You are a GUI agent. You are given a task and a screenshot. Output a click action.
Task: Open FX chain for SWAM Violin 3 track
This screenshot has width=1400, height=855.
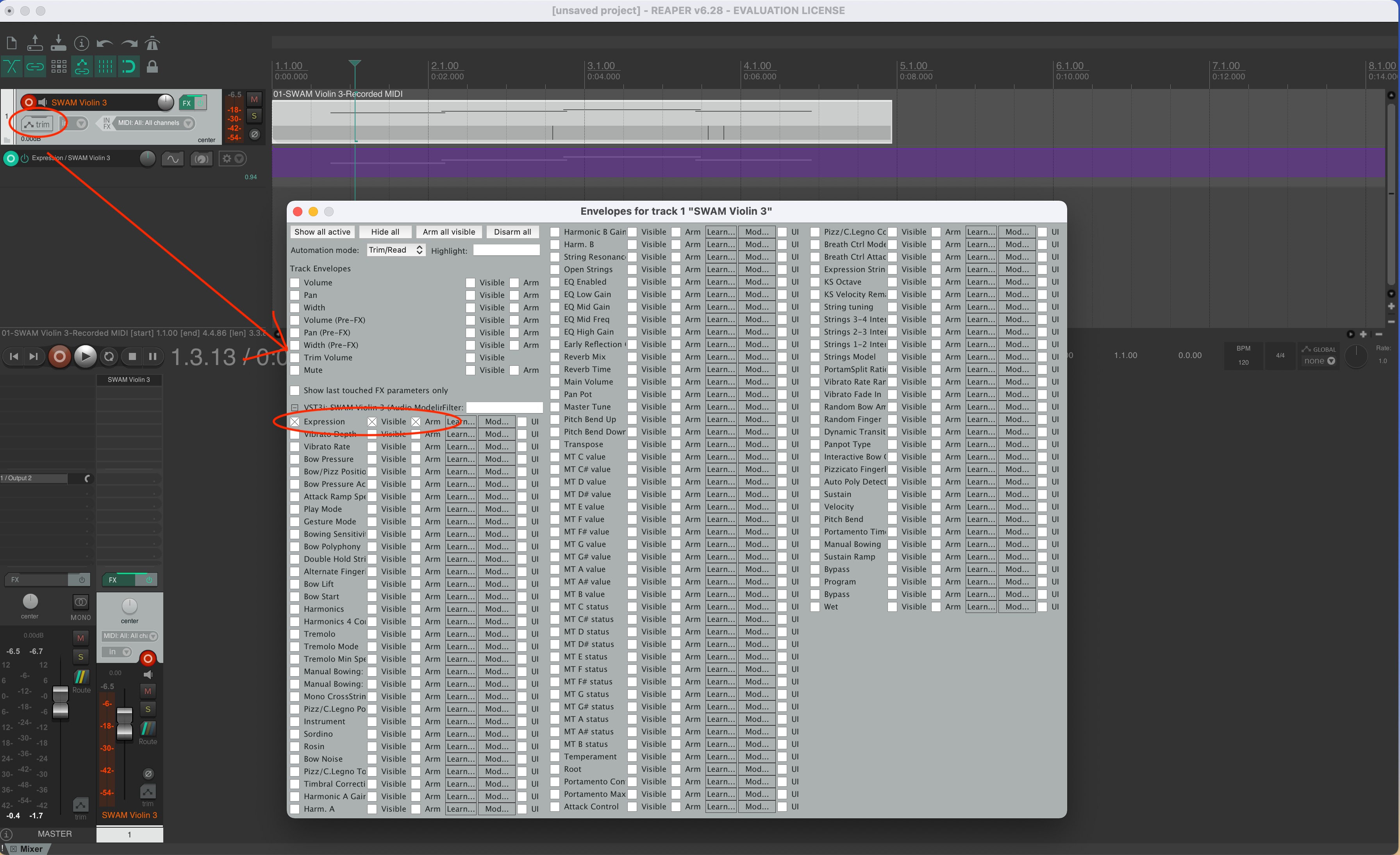point(186,103)
